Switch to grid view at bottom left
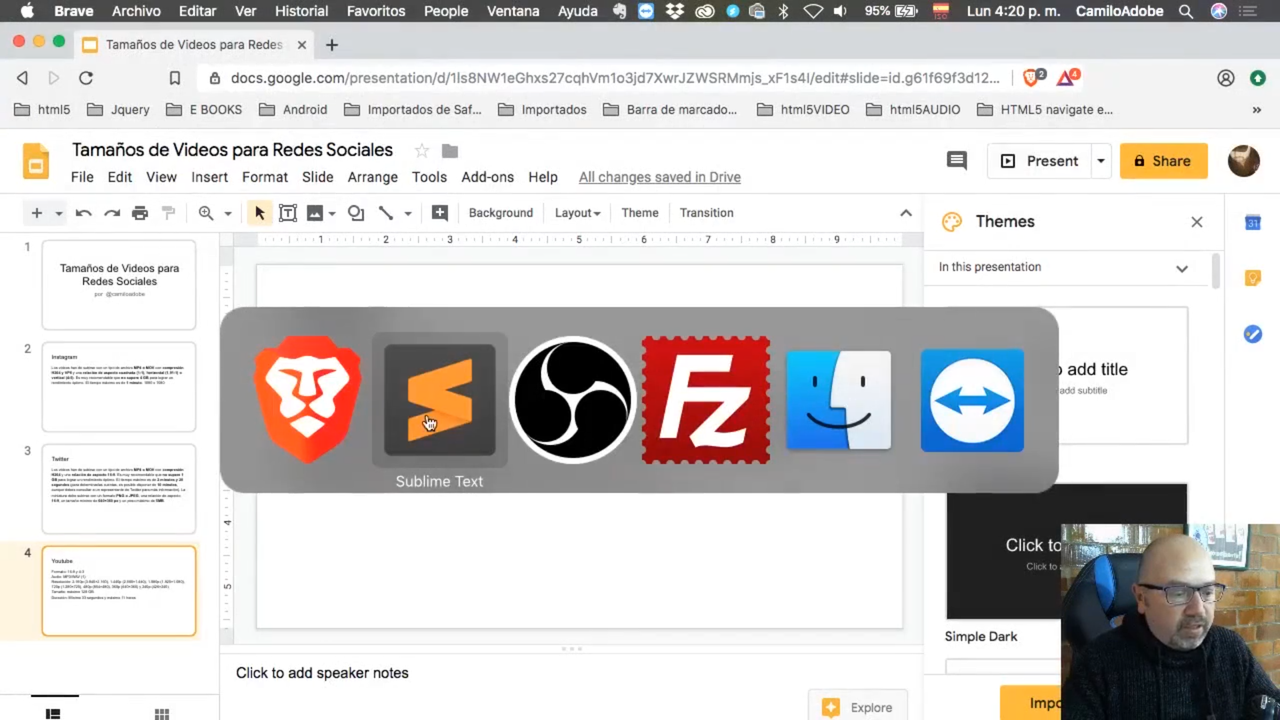Viewport: 1280px width, 720px height. click(162, 713)
